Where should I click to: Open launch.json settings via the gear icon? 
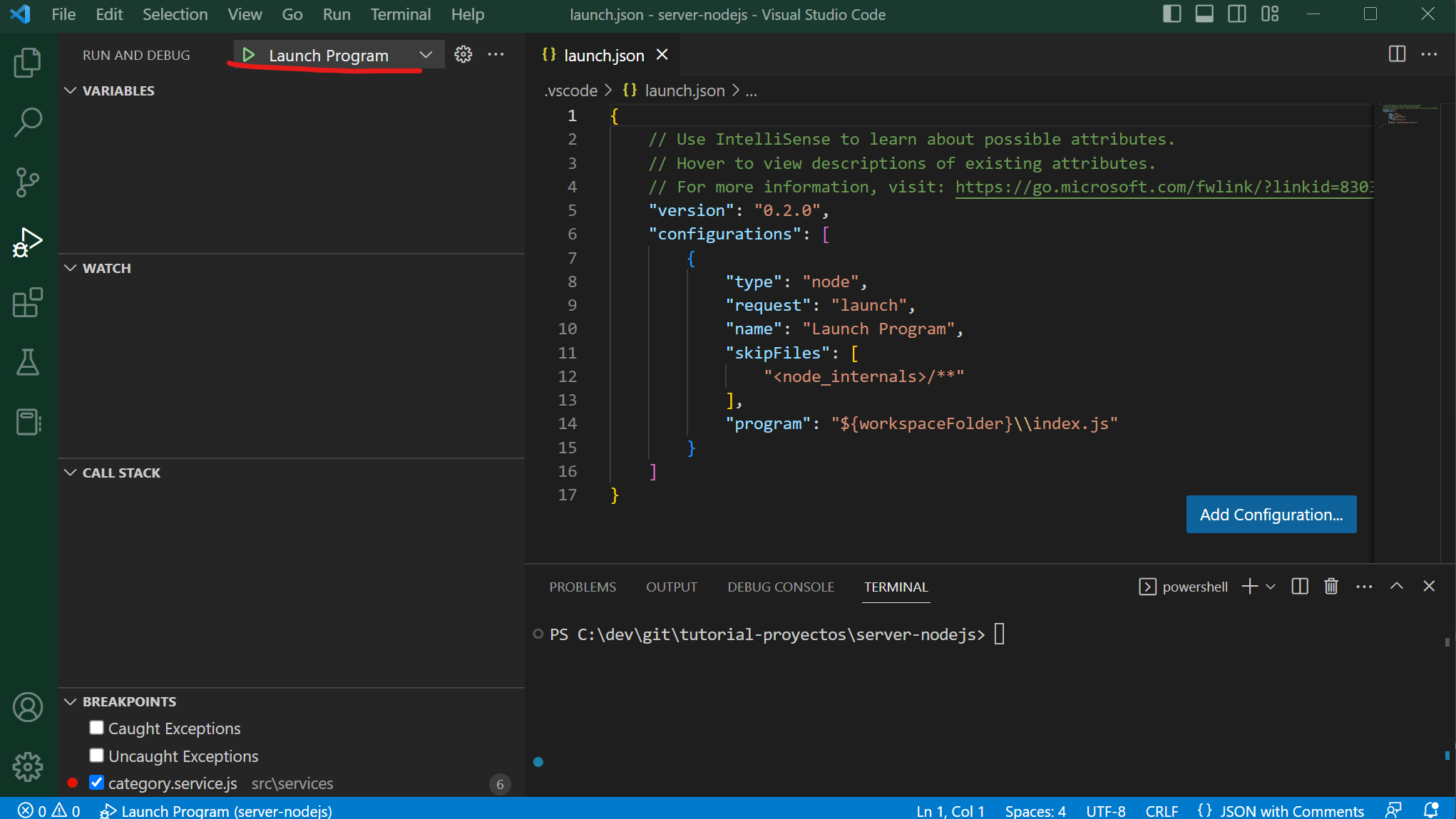click(463, 54)
